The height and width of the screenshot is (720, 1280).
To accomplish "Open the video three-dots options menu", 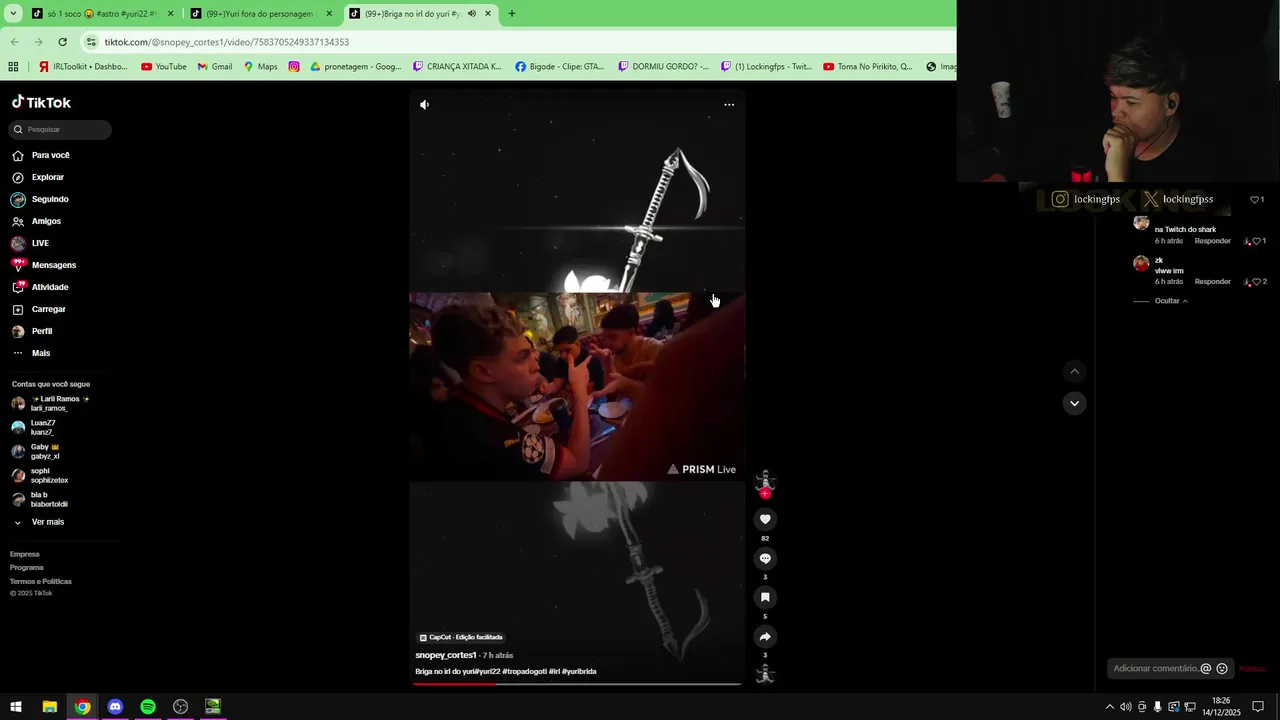I will [729, 104].
